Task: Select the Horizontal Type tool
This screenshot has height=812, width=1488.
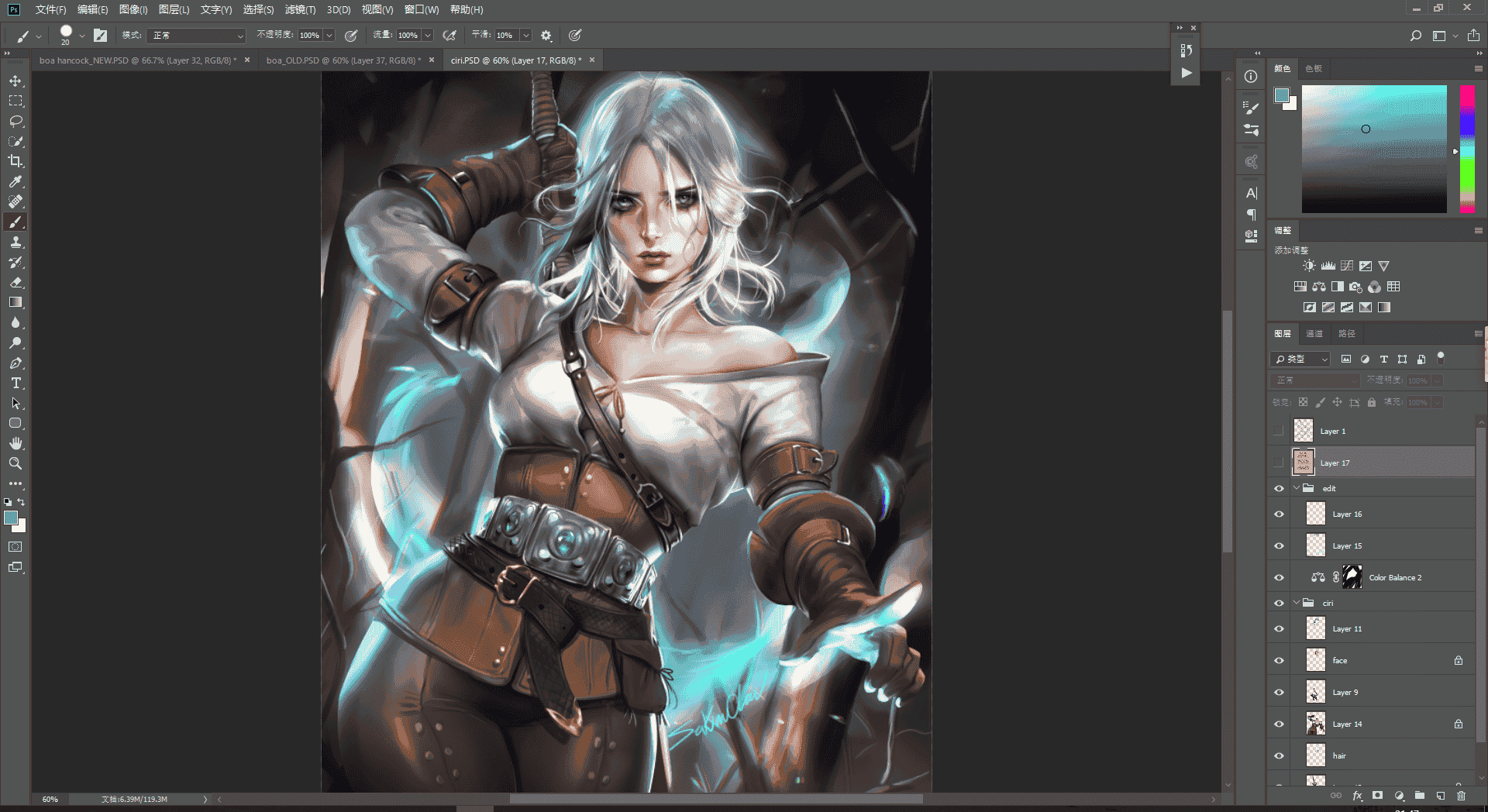Action: 15,383
